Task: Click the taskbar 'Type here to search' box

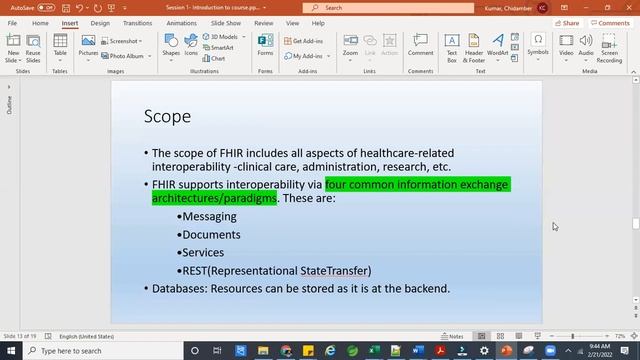Action: pos(103,351)
